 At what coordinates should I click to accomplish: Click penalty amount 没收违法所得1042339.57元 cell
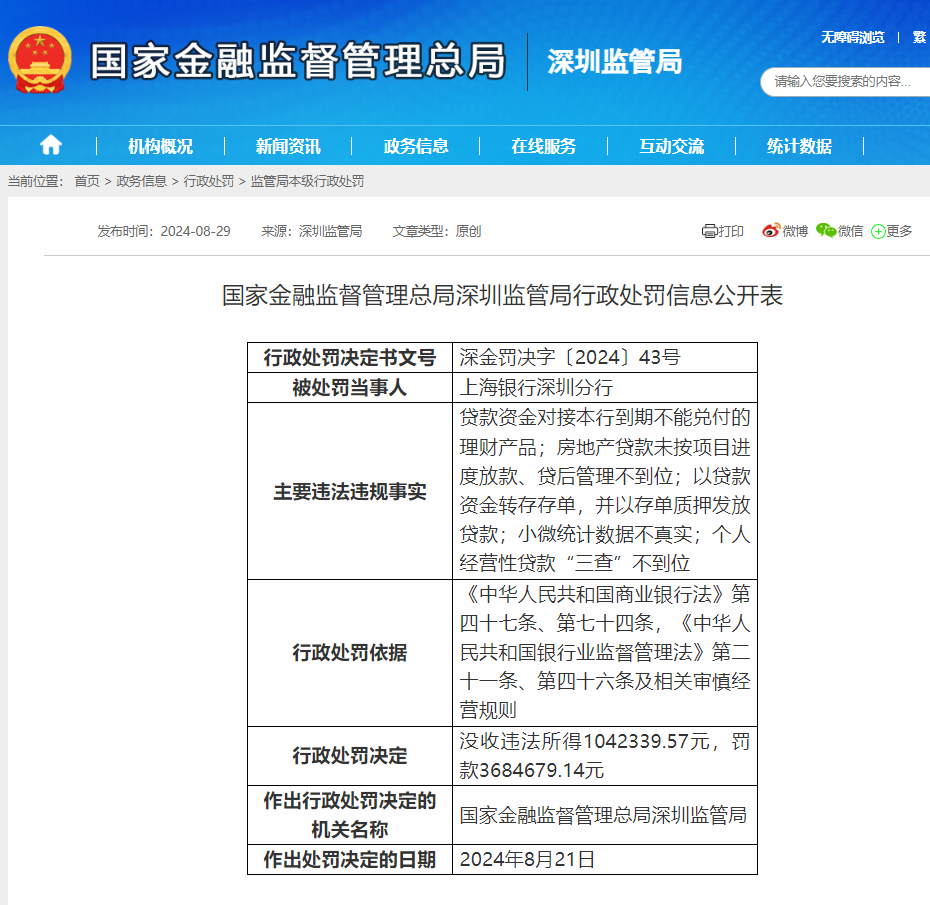(604, 756)
